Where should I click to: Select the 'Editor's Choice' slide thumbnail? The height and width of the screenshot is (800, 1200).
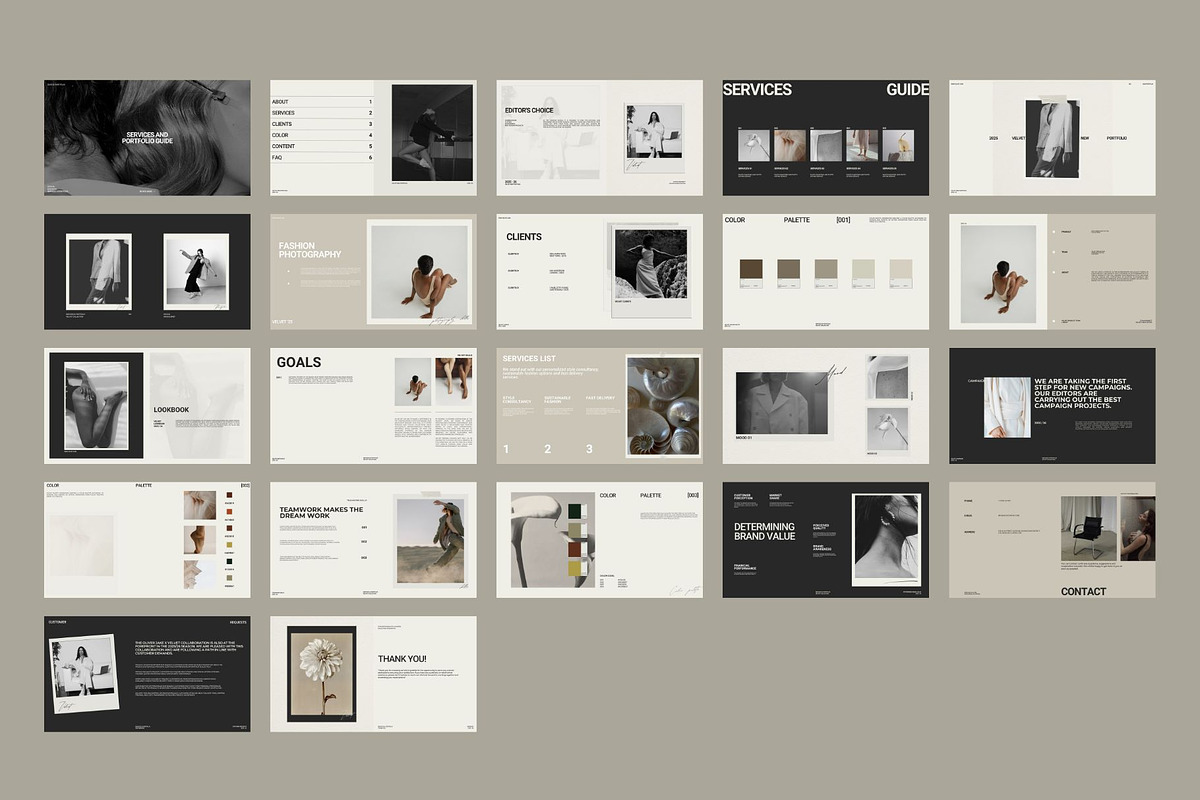pos(600,138)
